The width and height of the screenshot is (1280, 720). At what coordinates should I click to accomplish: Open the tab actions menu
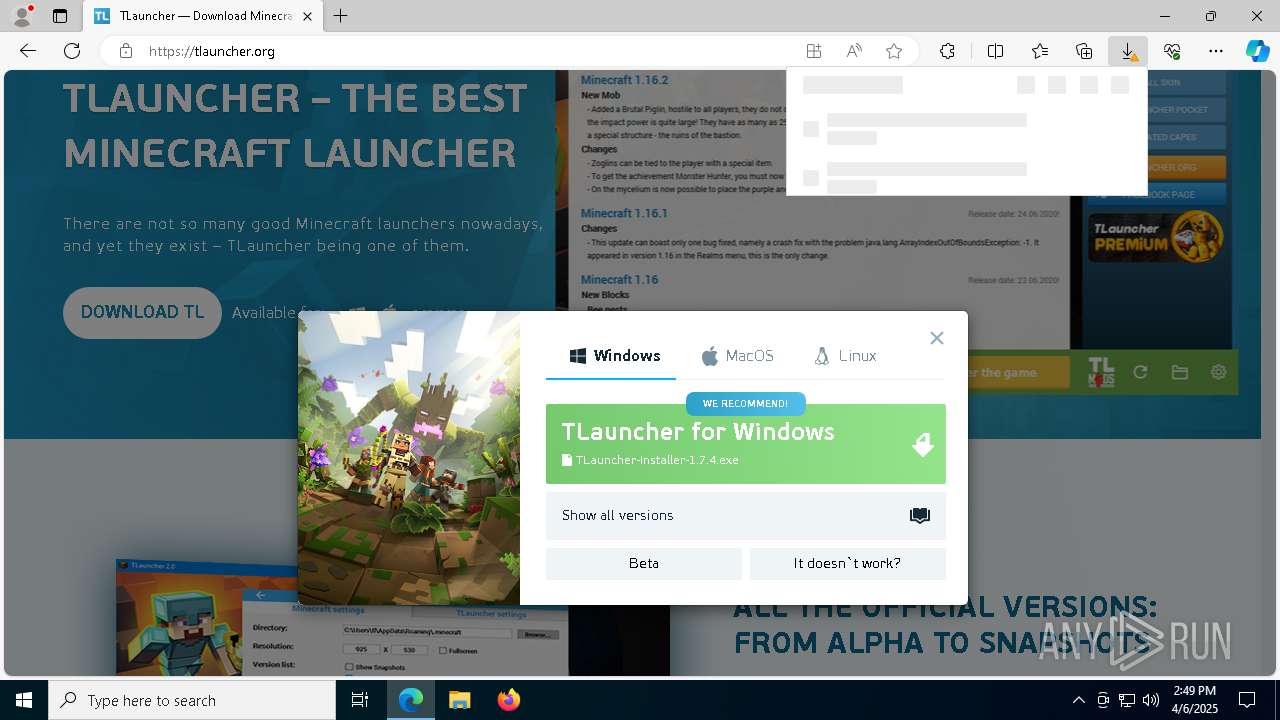[60, 16]
